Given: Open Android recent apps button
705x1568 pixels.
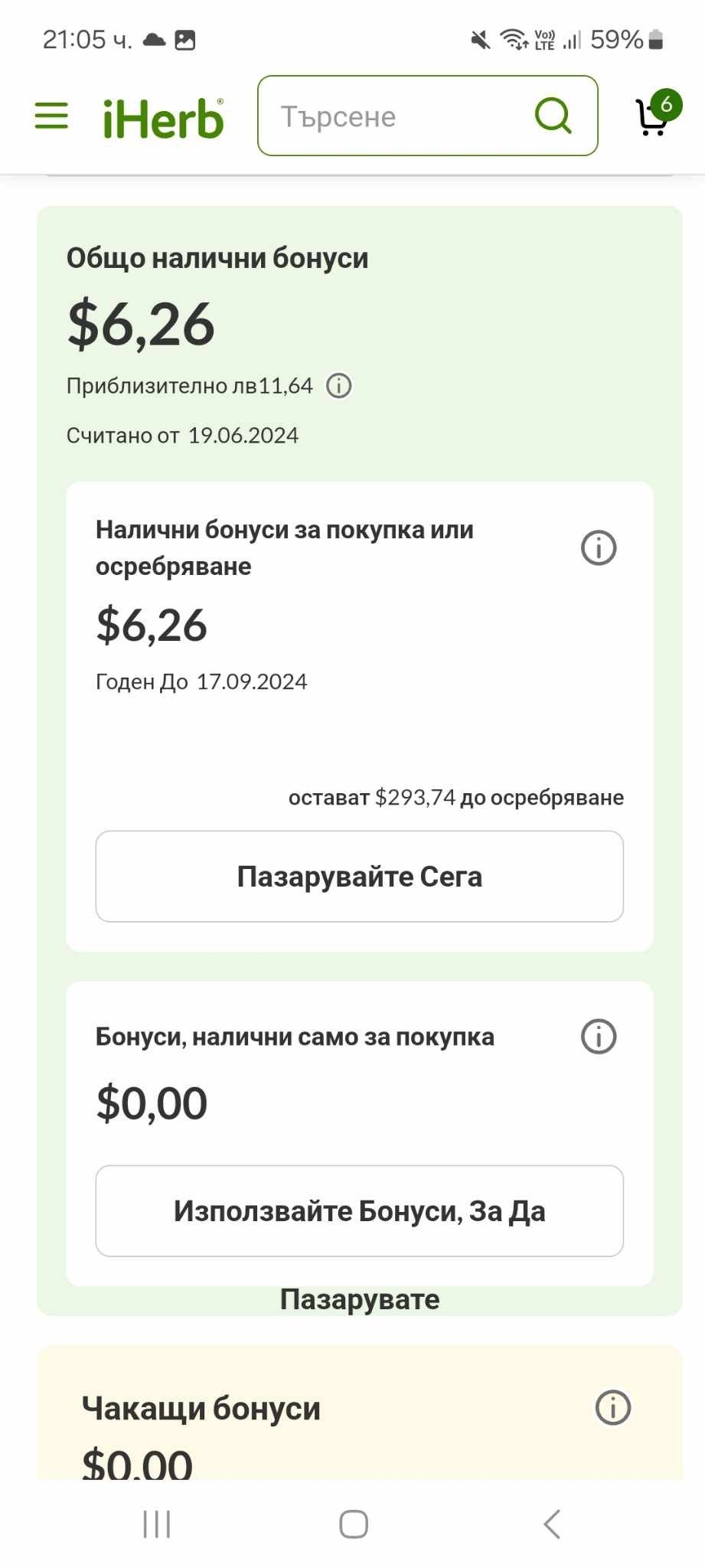Looking at the screenshot, I should [157, 1524].
